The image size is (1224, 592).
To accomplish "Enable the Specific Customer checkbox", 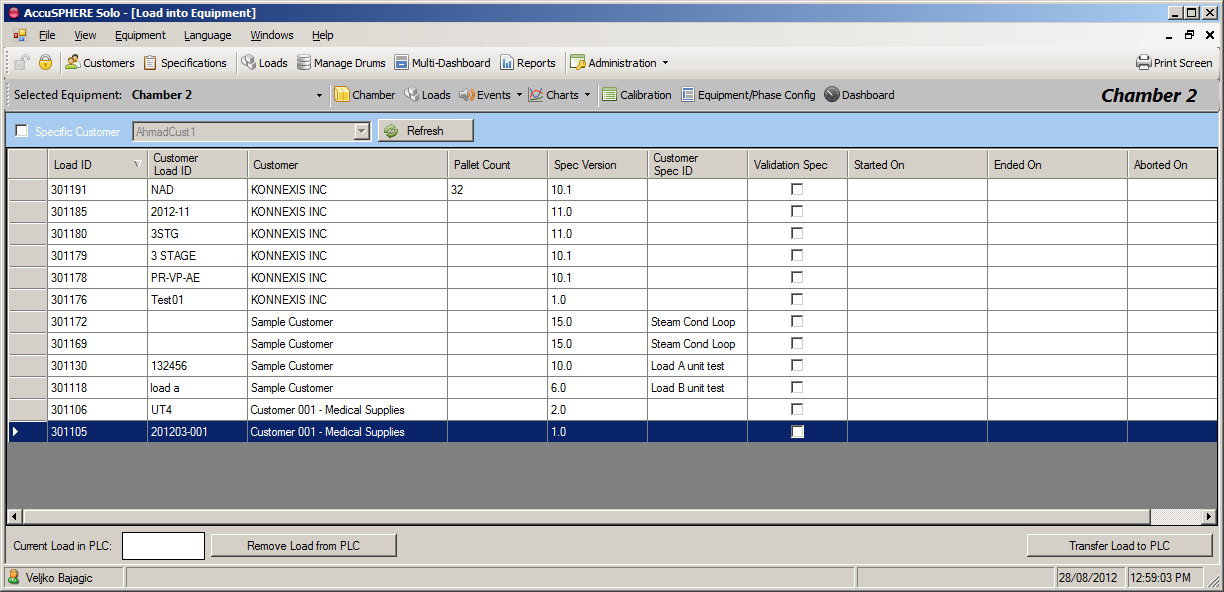I will pos(22,131).
